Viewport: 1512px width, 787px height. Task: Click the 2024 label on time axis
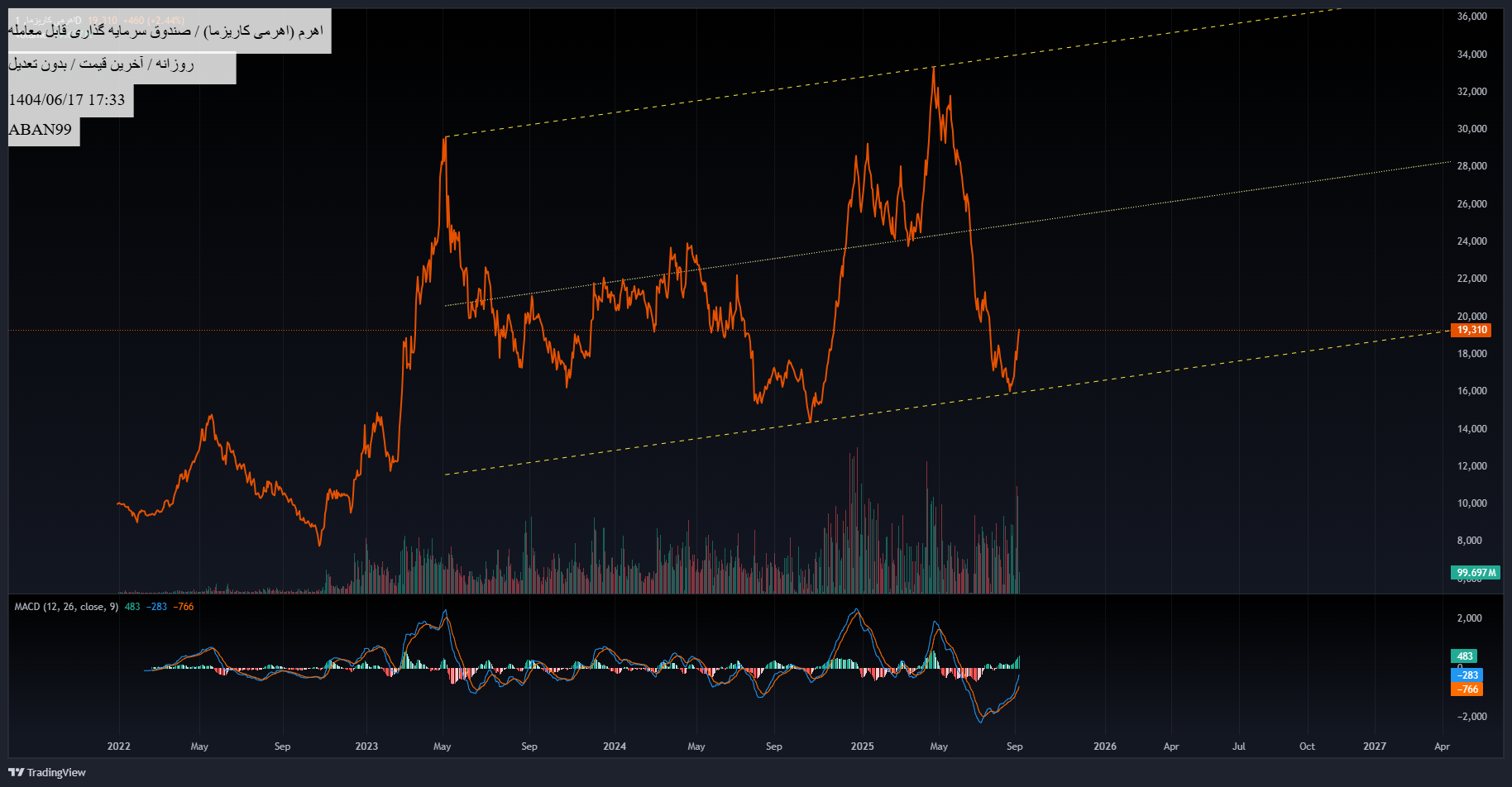(x=615, y=746)
